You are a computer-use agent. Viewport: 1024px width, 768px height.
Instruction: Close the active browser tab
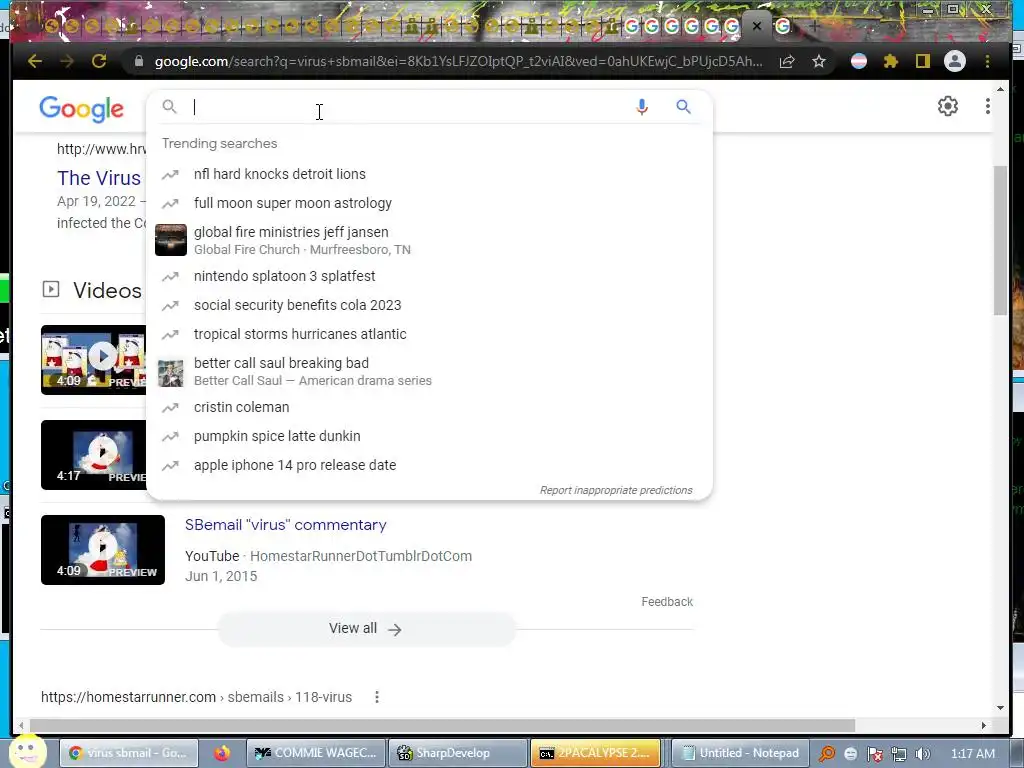757,26
